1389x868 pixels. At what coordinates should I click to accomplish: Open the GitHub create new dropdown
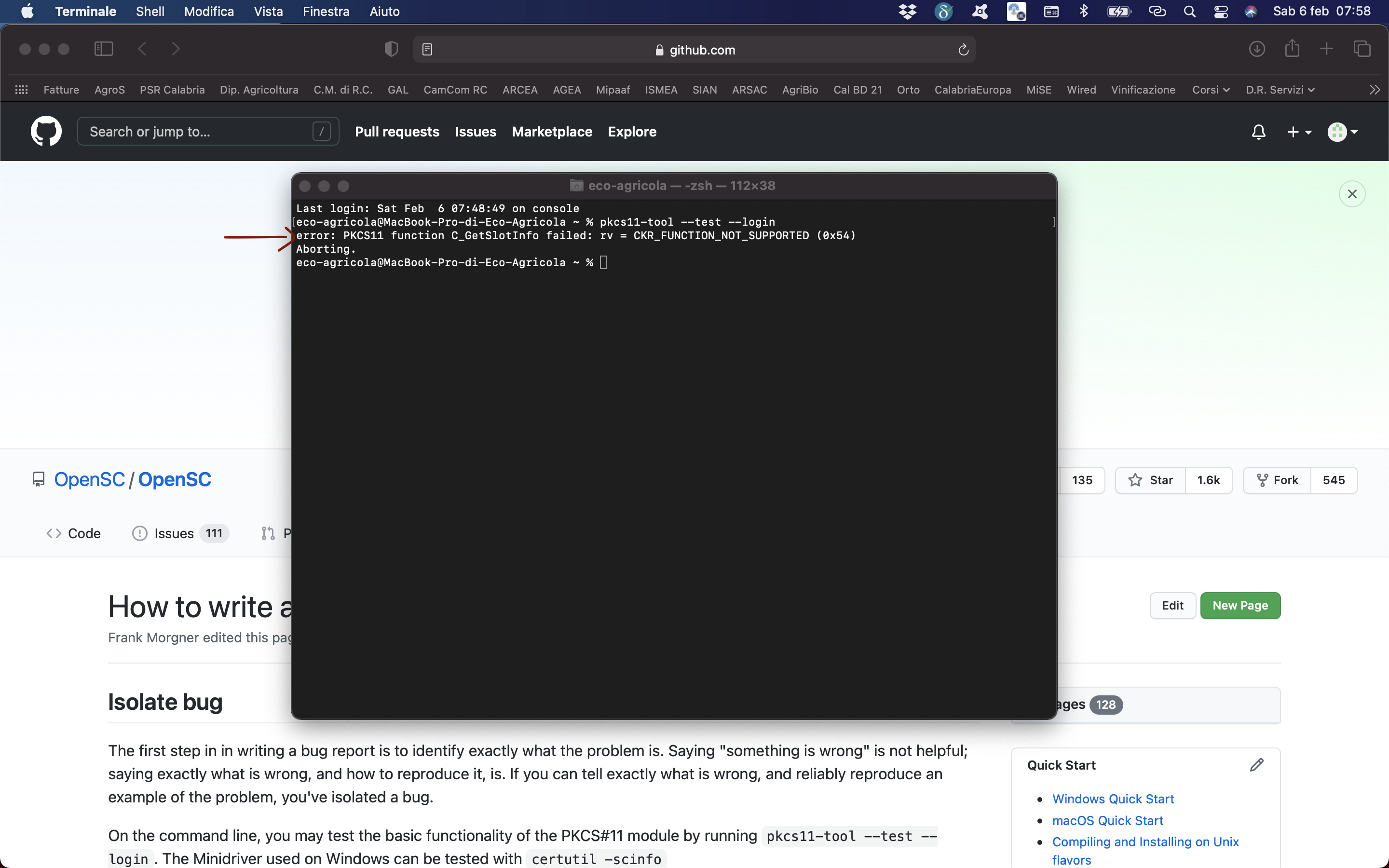click(1299, 132)
